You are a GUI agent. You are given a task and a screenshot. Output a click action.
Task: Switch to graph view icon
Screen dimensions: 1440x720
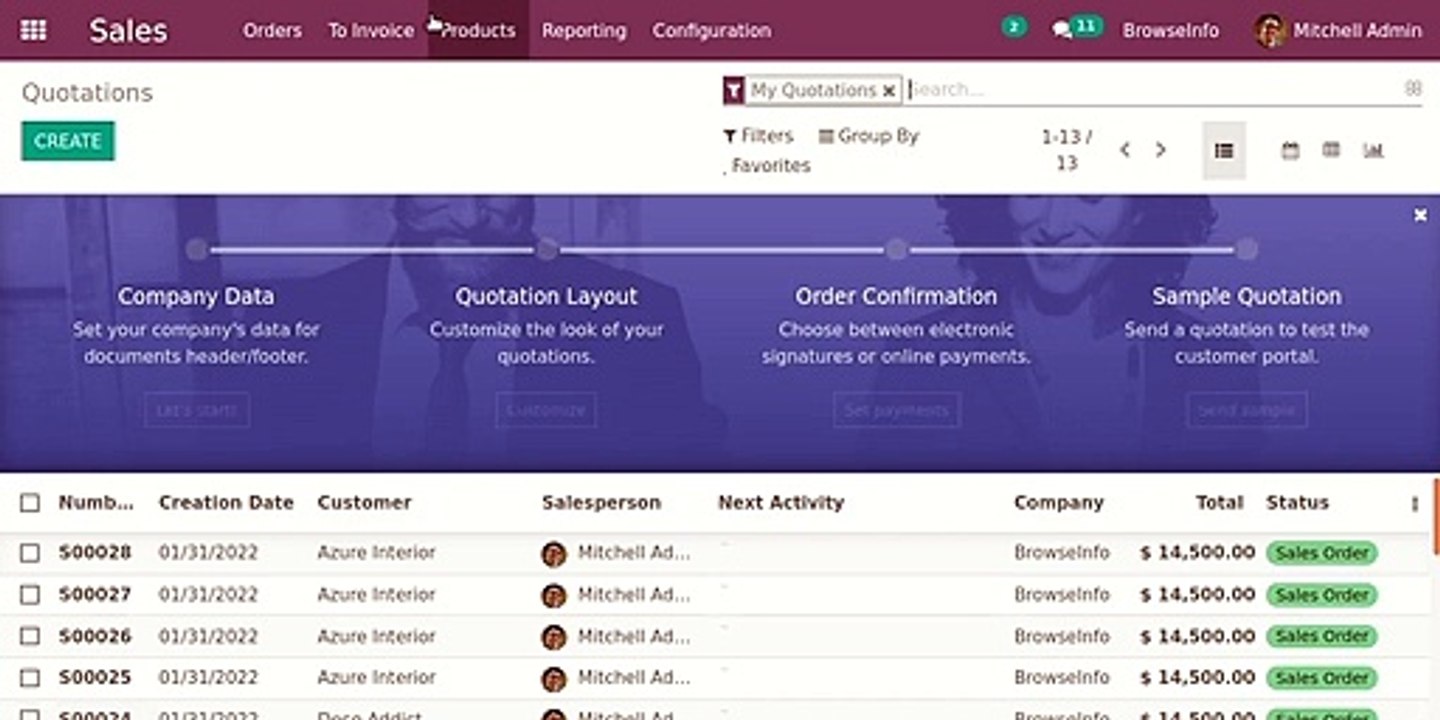click(x=1373, y=150)
